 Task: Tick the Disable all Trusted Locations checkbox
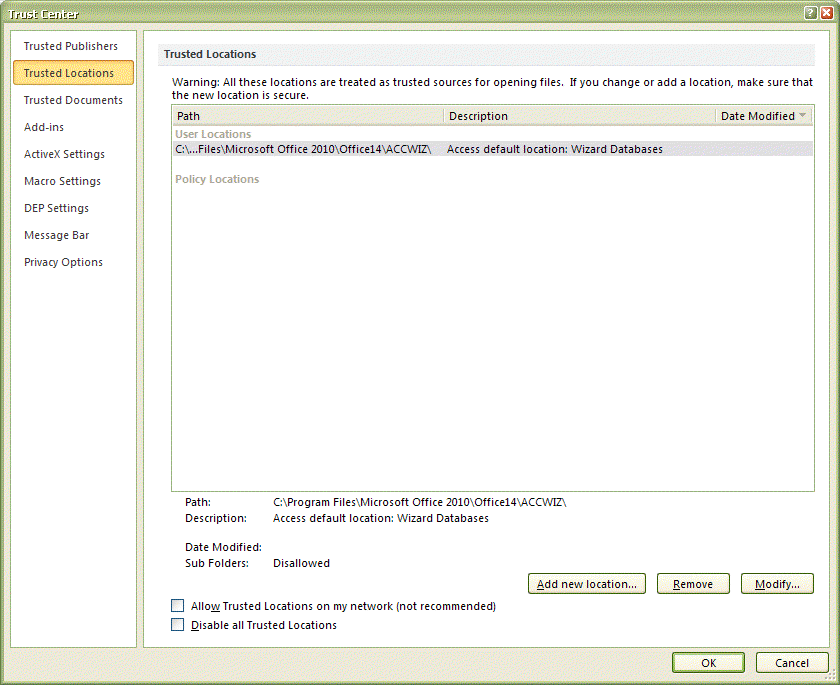click(x=177, y=624)
